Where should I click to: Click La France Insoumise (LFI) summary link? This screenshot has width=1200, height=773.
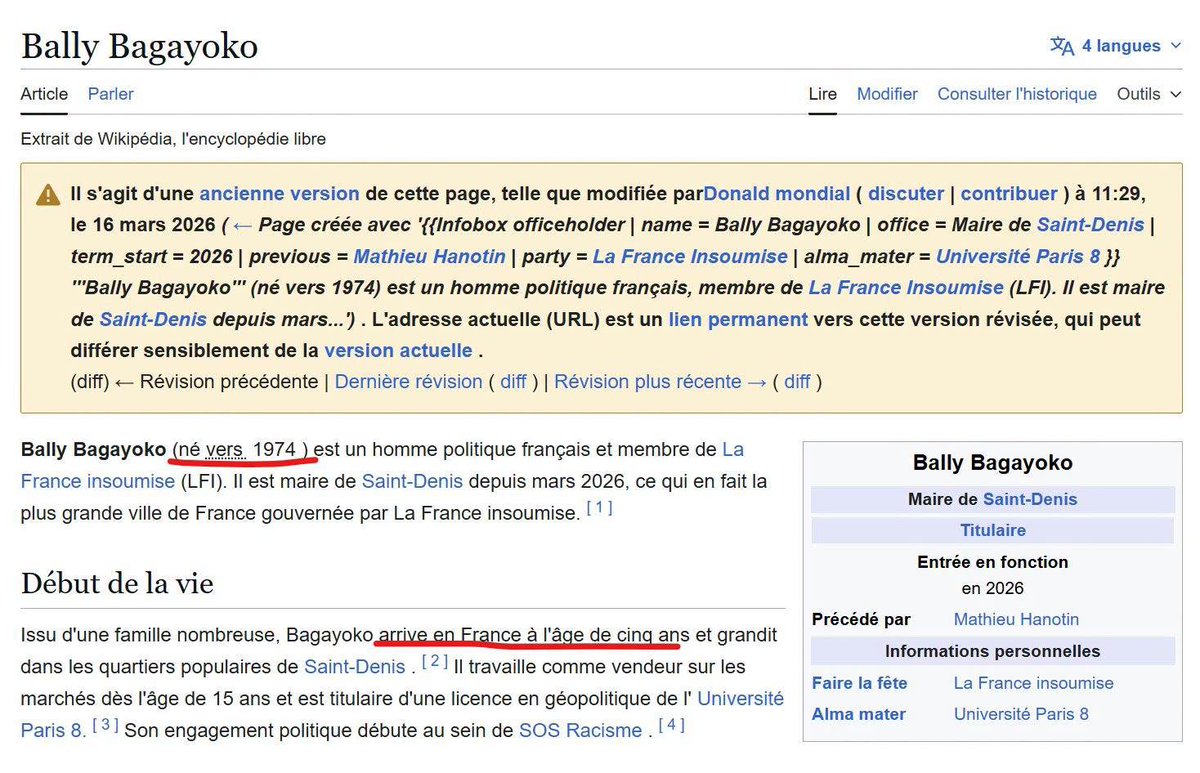click(x=906, y=288)
